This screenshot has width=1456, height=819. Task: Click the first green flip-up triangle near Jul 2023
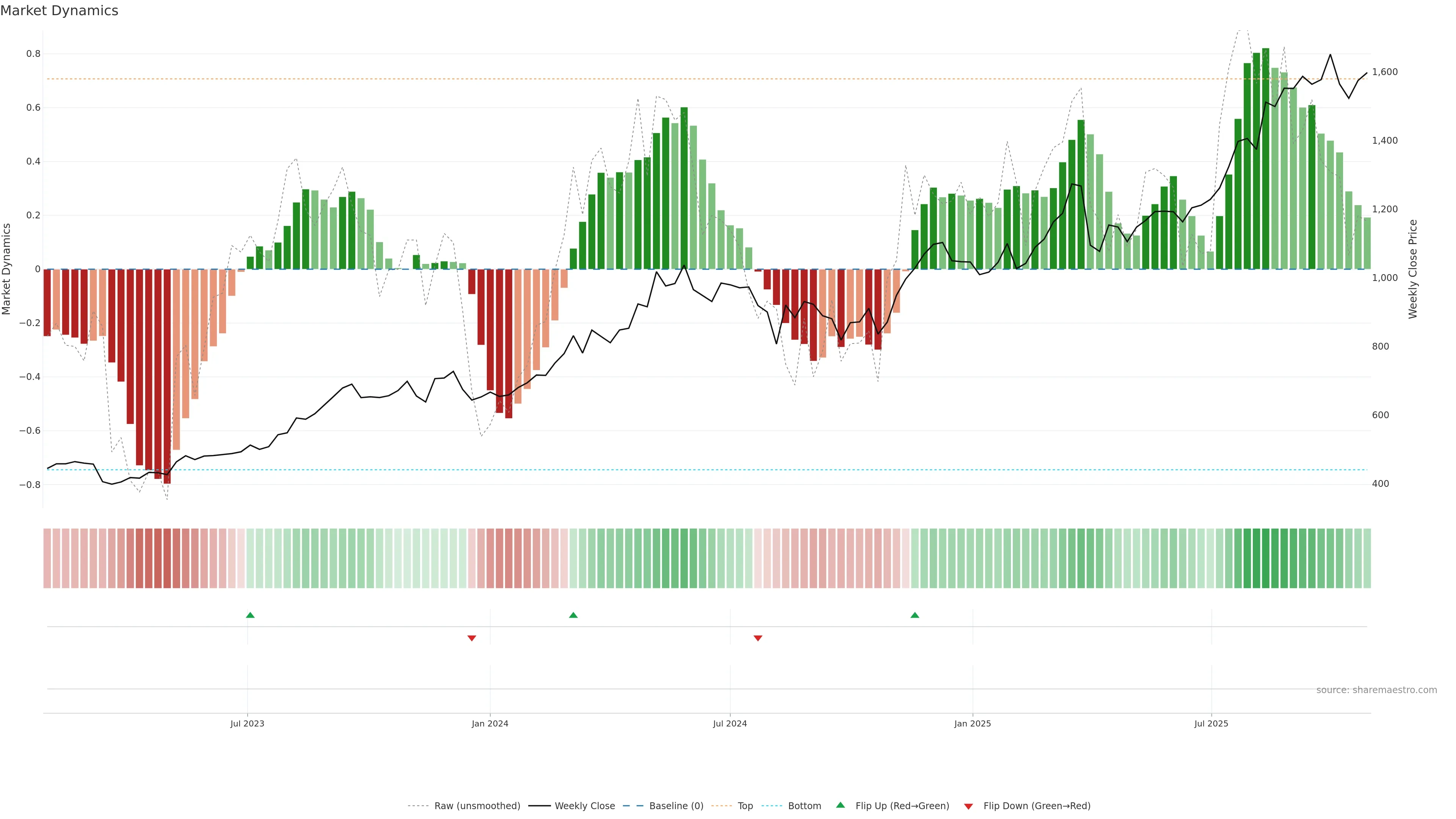(x=250, y=615)
